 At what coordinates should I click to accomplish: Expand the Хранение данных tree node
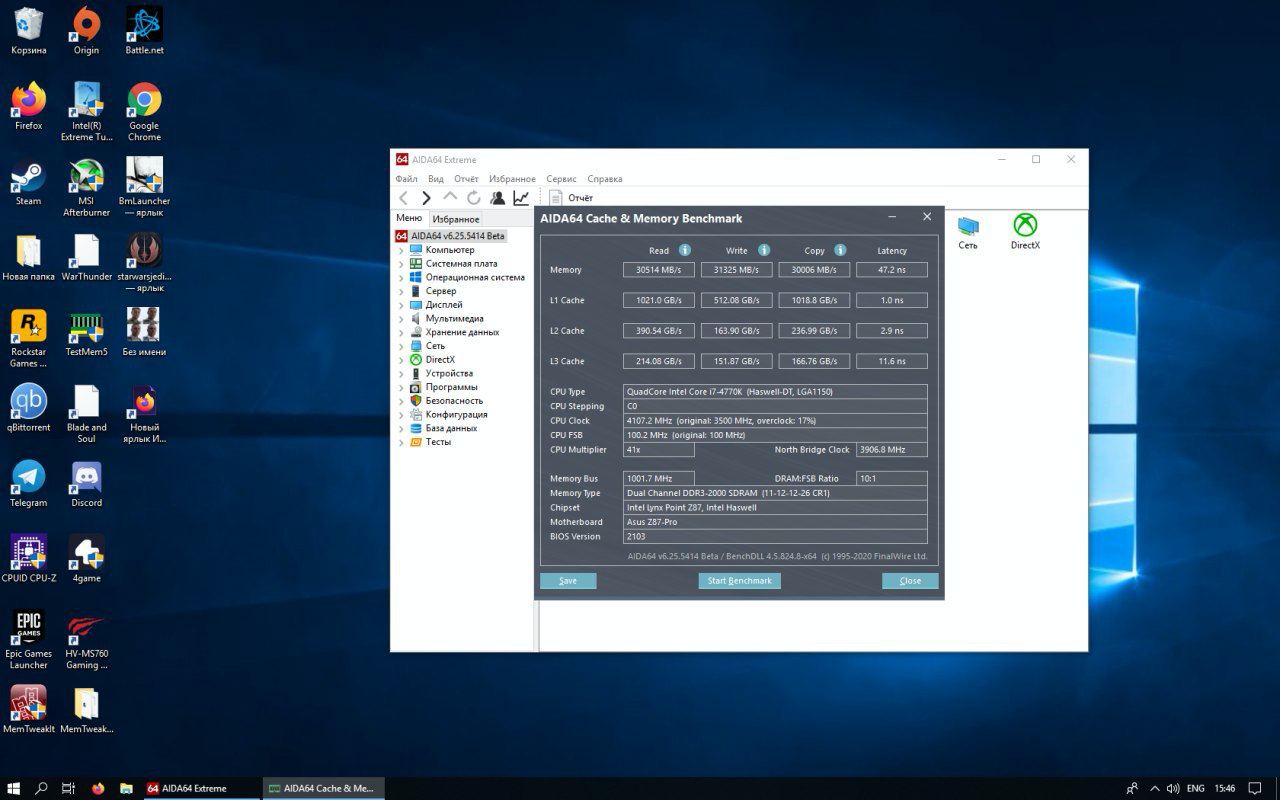[x=402, y=332]
